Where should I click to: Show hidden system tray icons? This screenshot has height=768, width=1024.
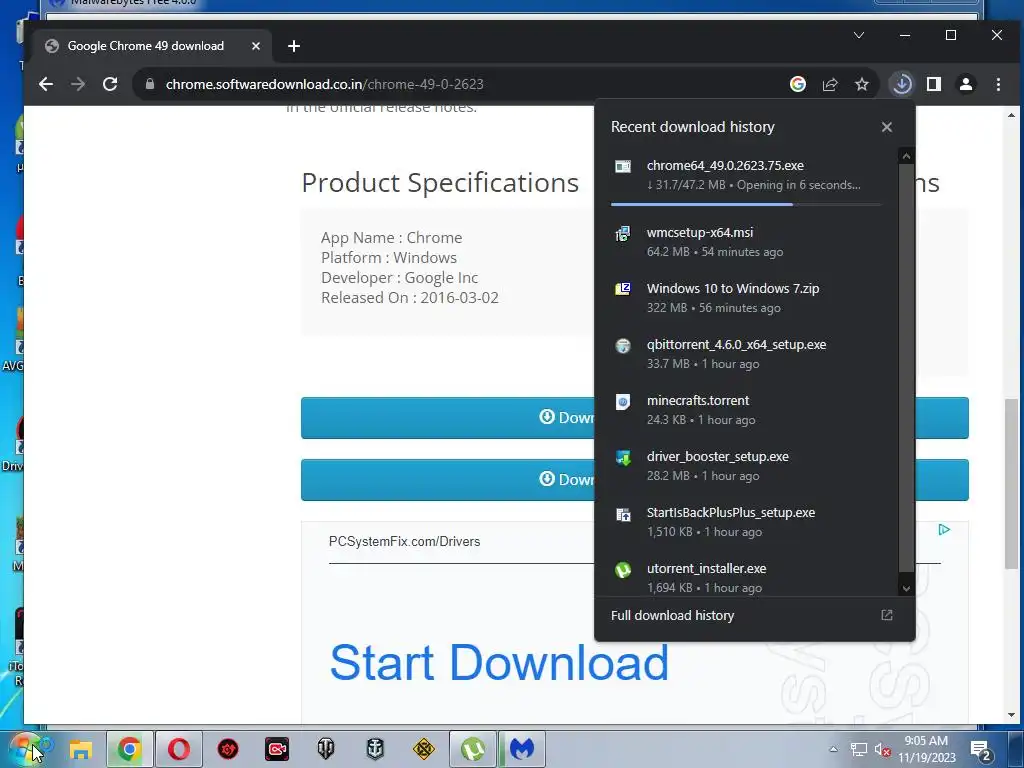coord(833,749)
